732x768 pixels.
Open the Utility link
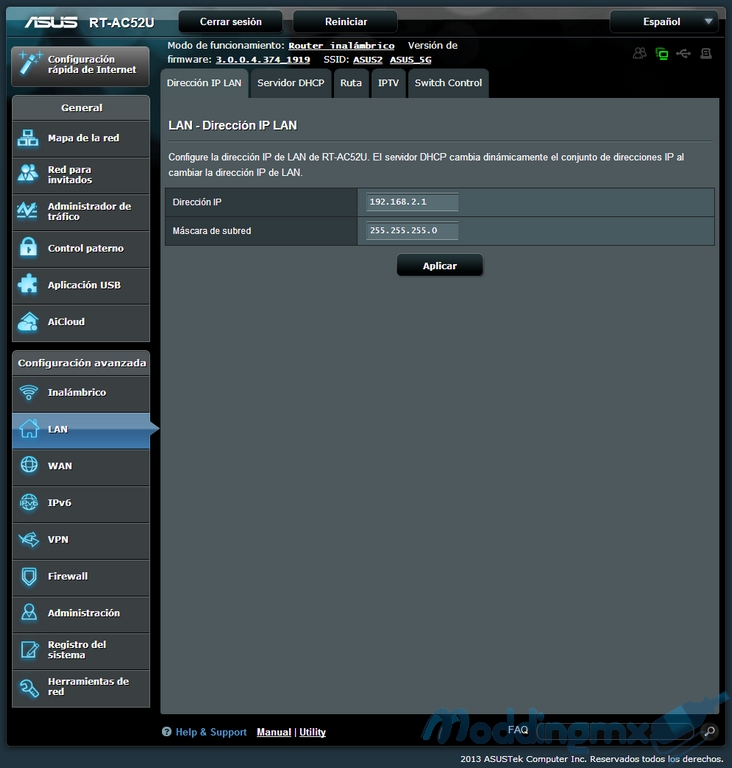(x=313, y=732)
